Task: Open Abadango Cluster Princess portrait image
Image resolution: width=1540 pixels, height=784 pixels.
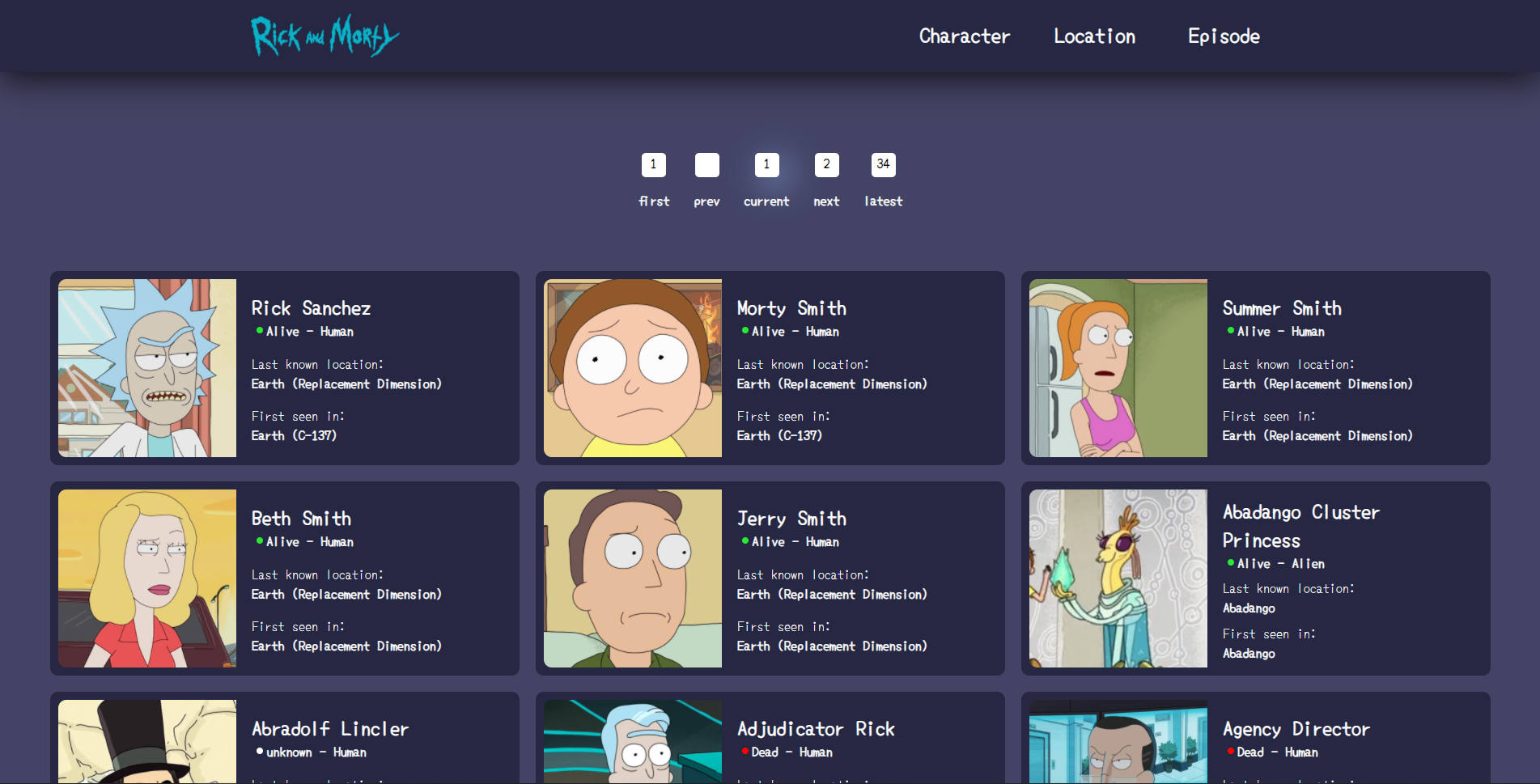Action: click(x=1118, y=578)
